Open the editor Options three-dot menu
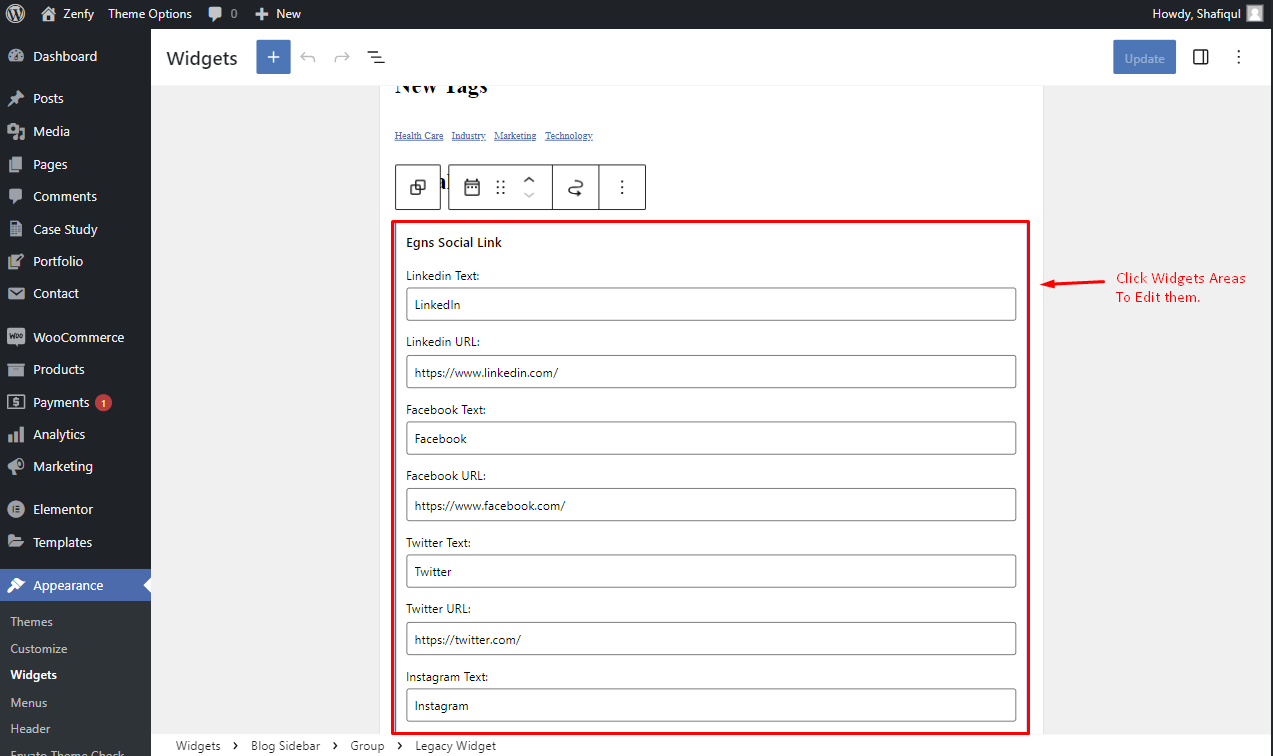Screen dimensions: 1273x756 pos(1239,57)
